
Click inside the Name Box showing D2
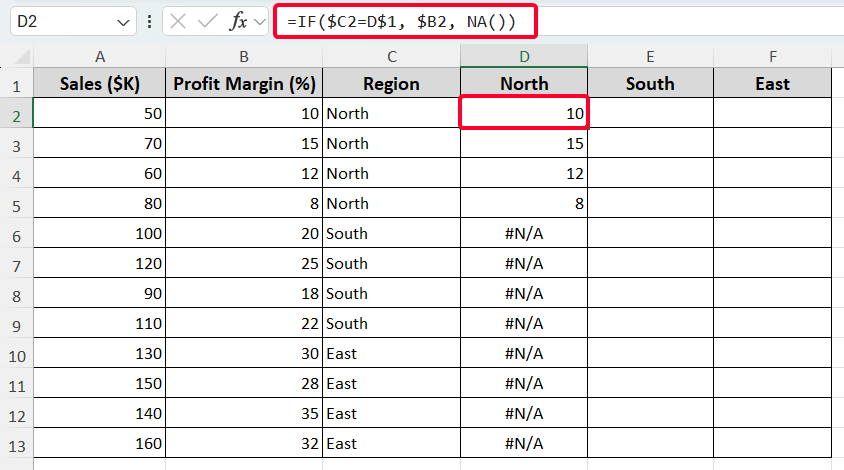60,21
